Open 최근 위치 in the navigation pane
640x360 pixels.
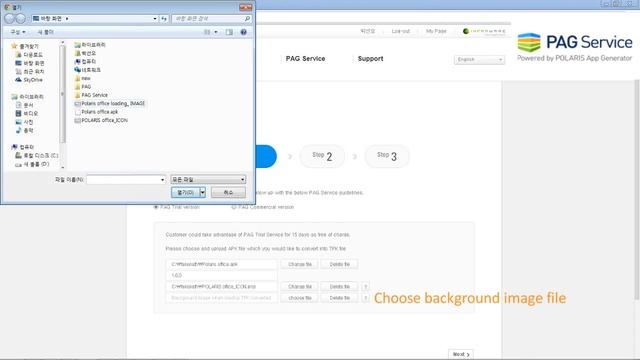(29, 71)
